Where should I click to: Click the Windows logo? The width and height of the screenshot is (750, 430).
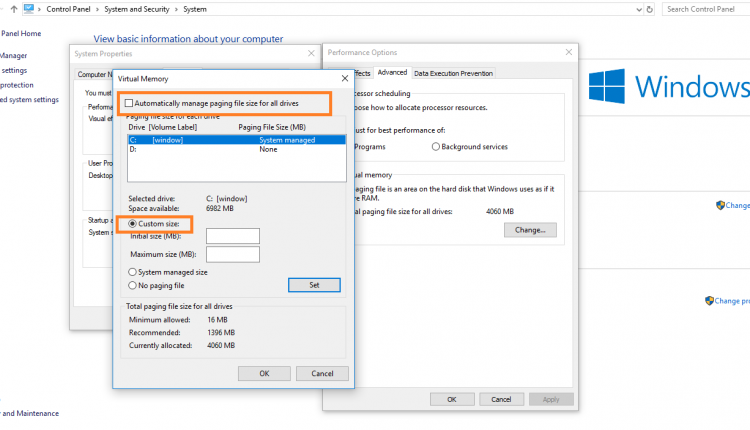pyautogui.click(x=607, y=86)
